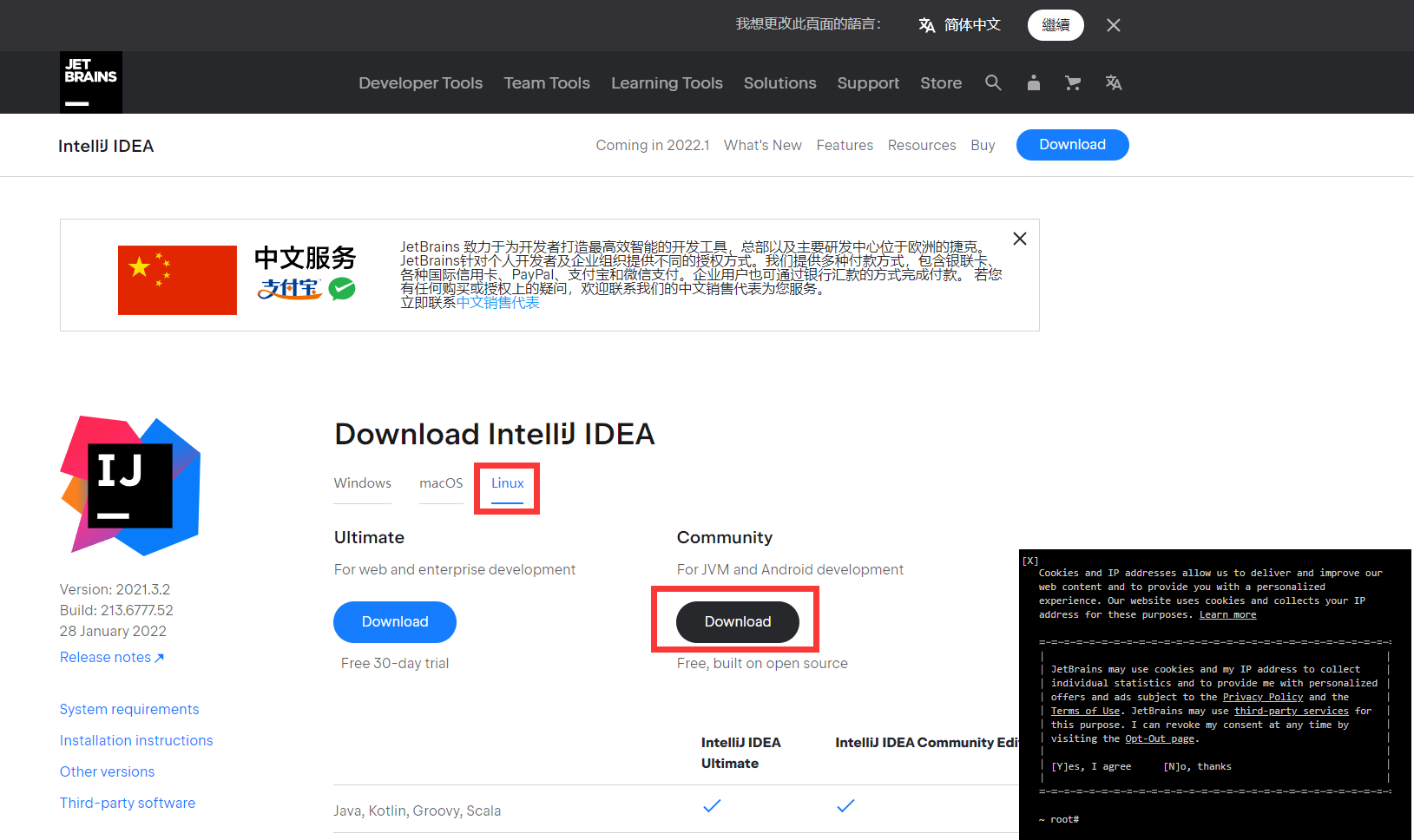Click 'Build: 213.6777.52' text
The width and height of the screenshot is (1414, 840).
(116, 610)
